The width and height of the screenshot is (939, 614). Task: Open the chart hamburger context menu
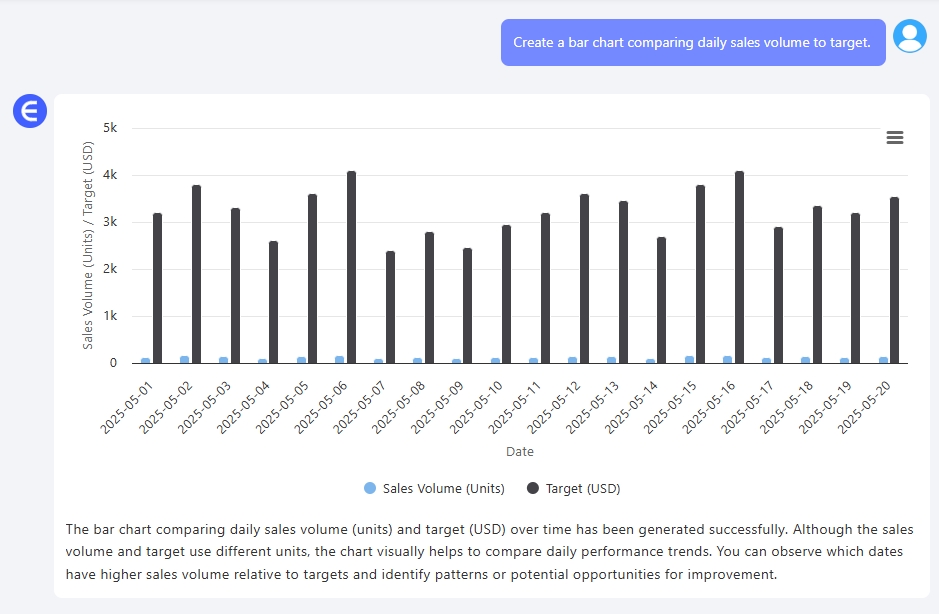click(x=895, y=138)
